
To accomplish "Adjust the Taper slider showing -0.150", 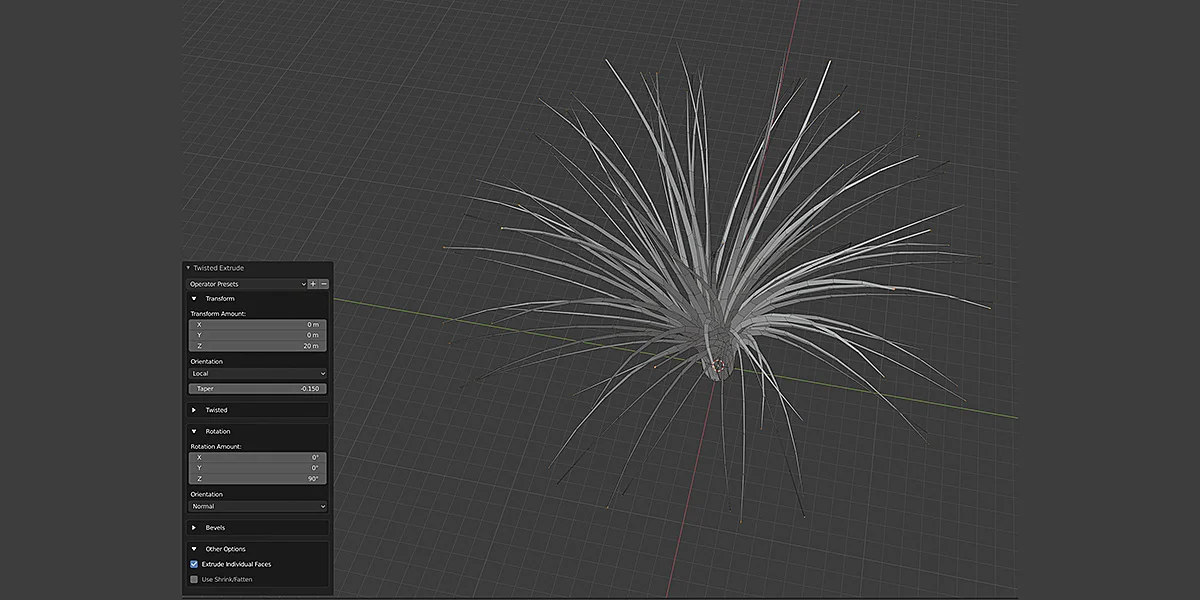I will [x=257, y=388].
